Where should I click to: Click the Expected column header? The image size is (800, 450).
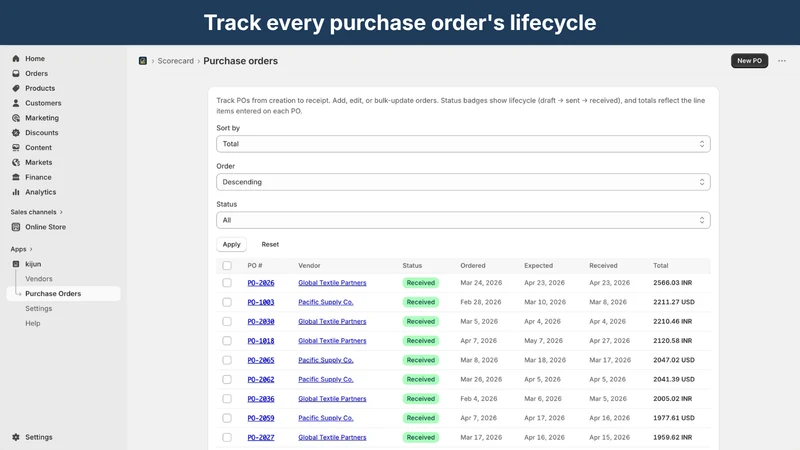pyautogui.click(x=538, y=265)
